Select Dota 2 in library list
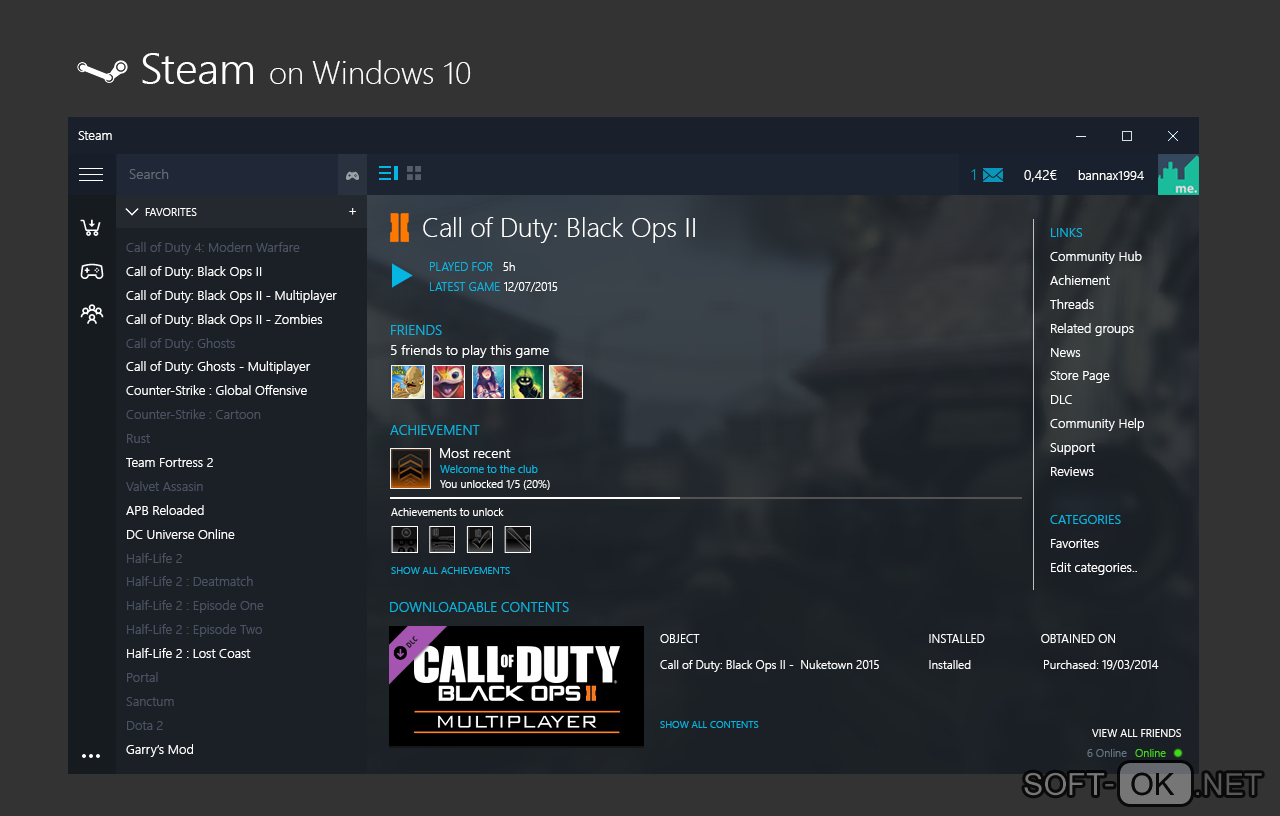The image size is (1280, 816). 144,726
